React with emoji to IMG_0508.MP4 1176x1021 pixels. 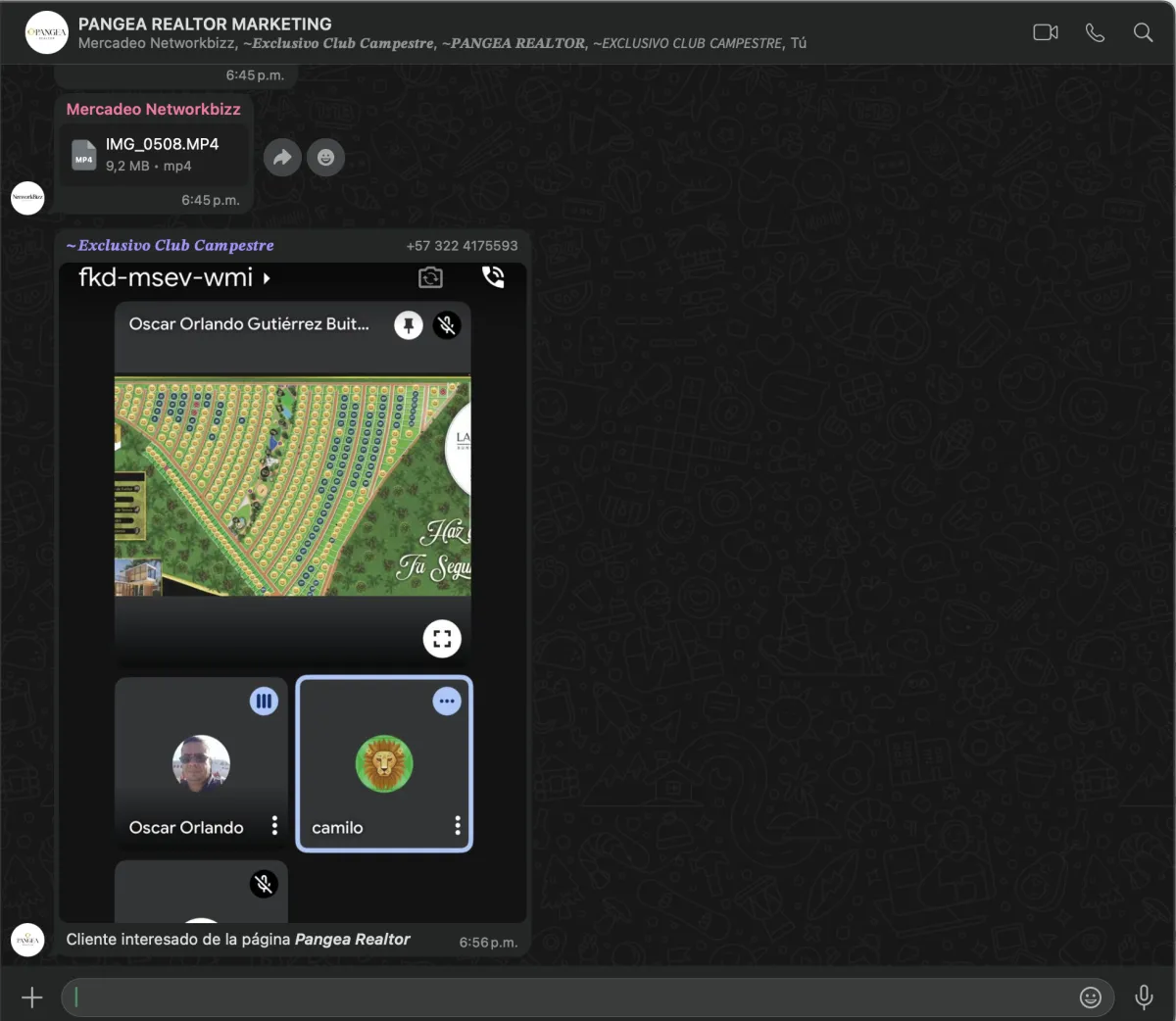[x=326, y=157]
